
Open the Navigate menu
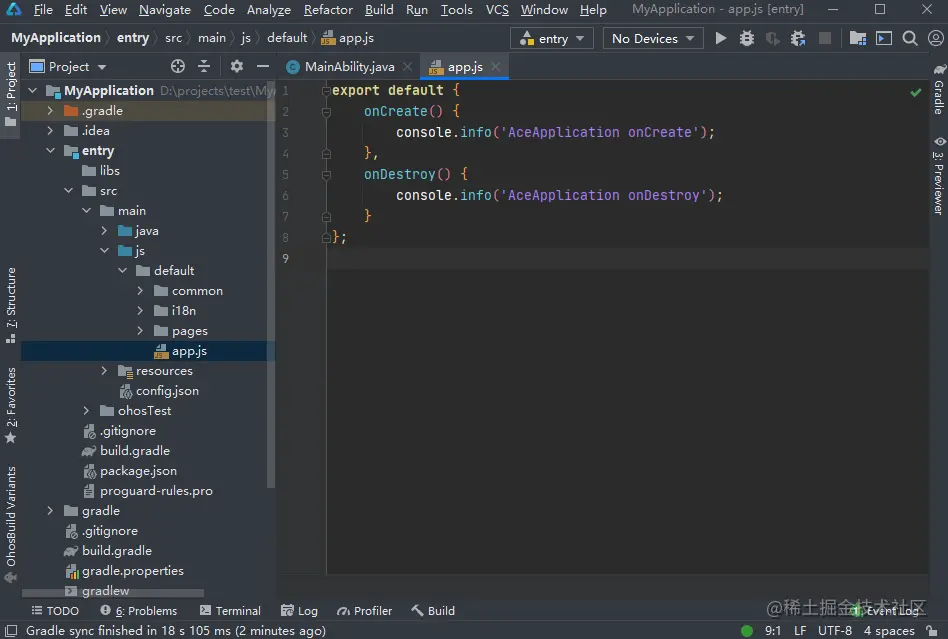[x=164, y=10]
